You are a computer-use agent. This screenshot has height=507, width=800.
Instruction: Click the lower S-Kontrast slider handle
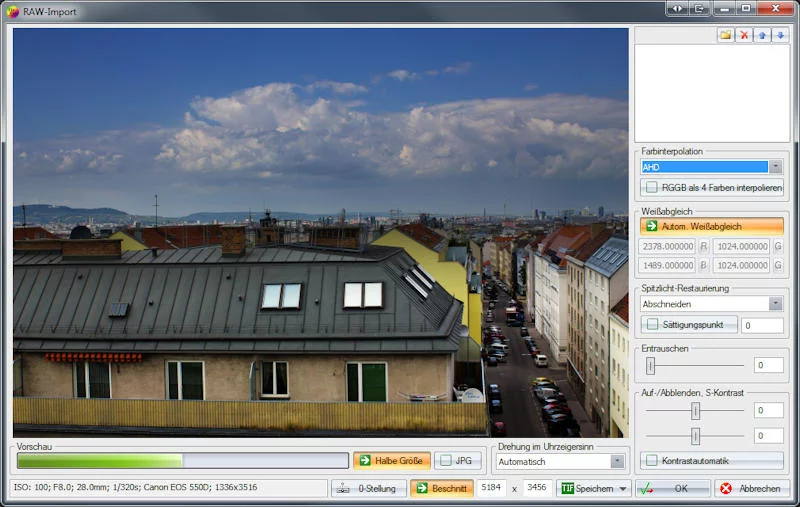[695, 436]
